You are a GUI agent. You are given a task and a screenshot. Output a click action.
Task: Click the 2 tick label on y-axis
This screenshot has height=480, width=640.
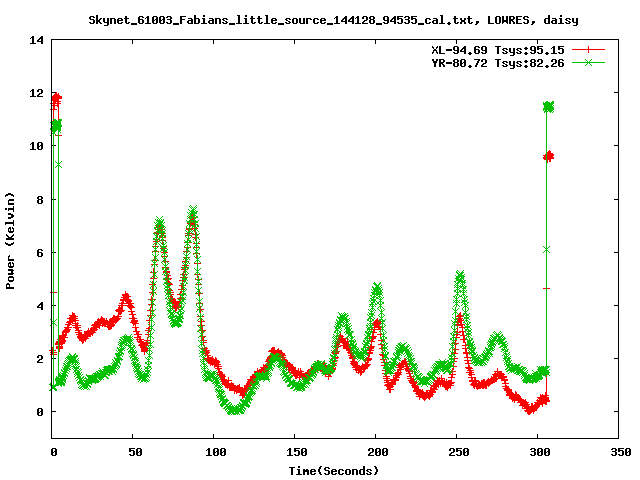click(x=40, y=358)
